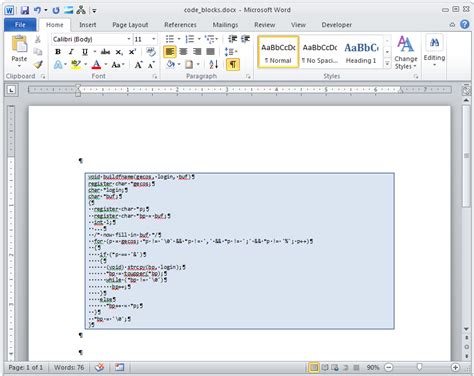Click the proofing errors icon in status bar

pos(100,367)
